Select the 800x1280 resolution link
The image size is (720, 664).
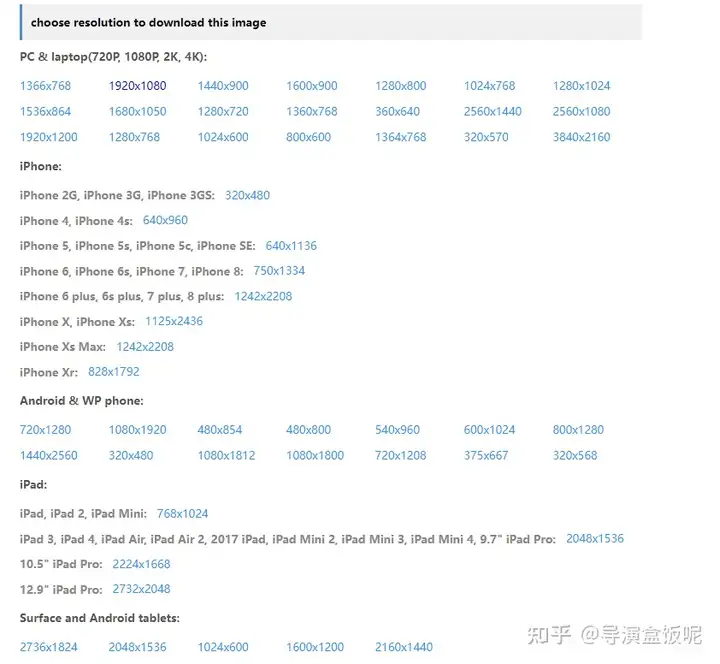578,430
